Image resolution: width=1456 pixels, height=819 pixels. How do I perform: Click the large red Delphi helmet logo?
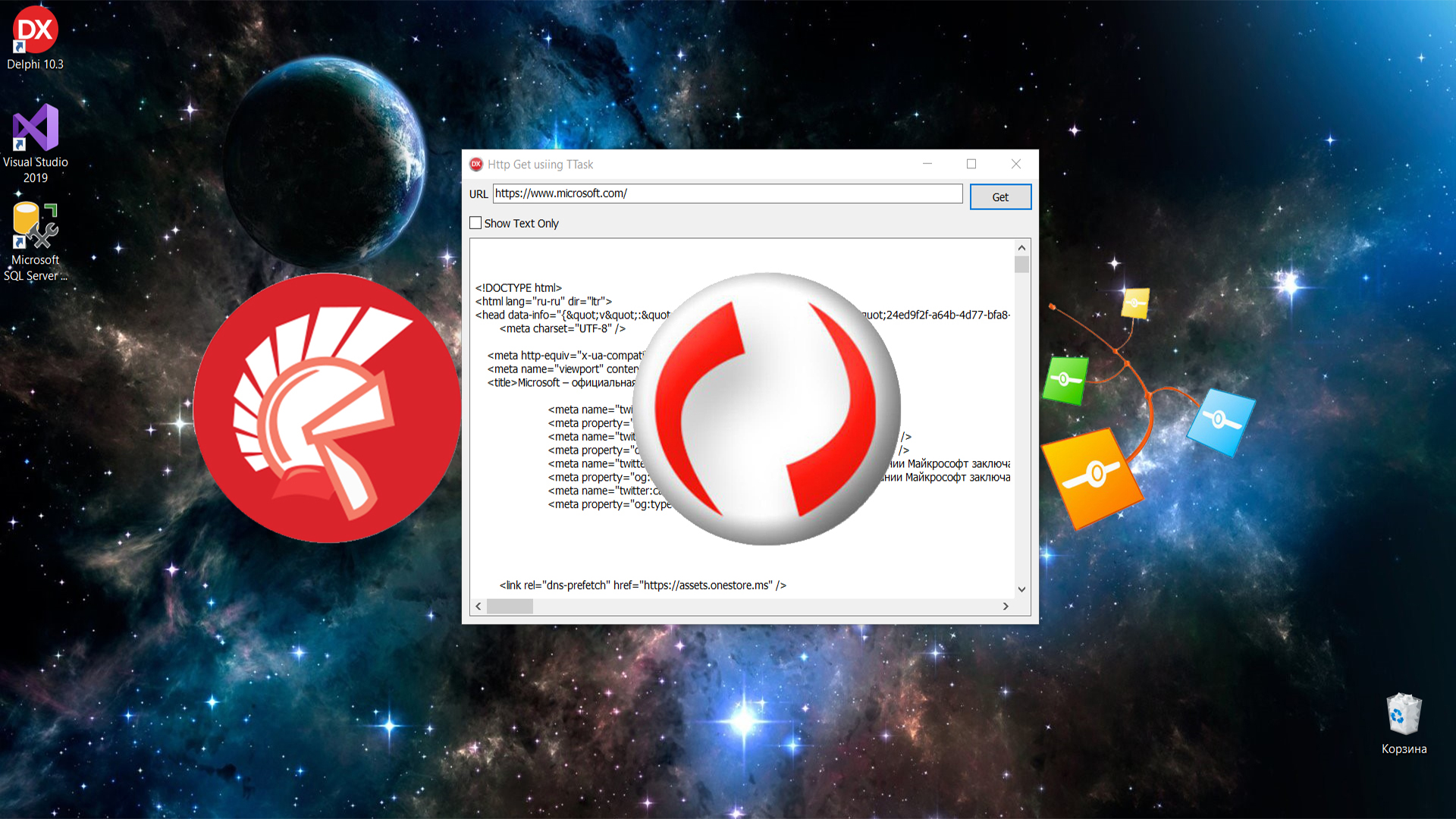coord(327,408)
